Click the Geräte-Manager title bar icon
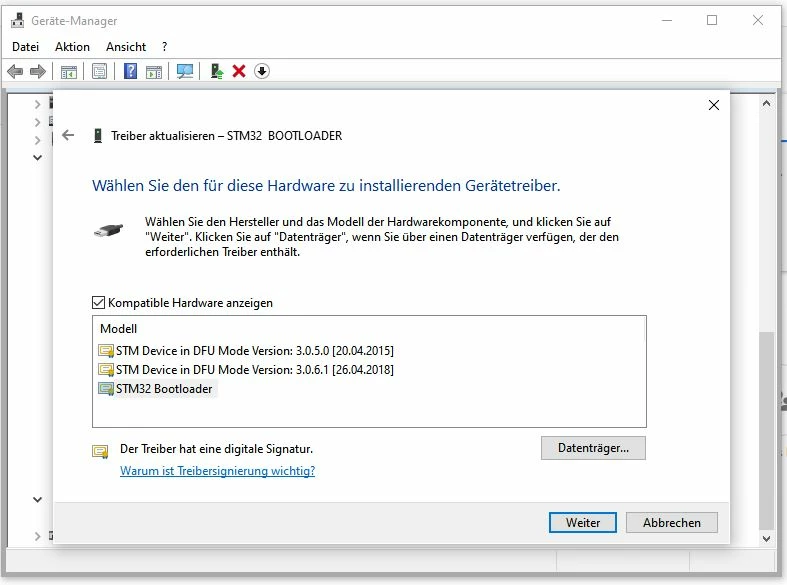Image resolution: width=787 pixels, height=585 pixels. click(x=18, y=21)
